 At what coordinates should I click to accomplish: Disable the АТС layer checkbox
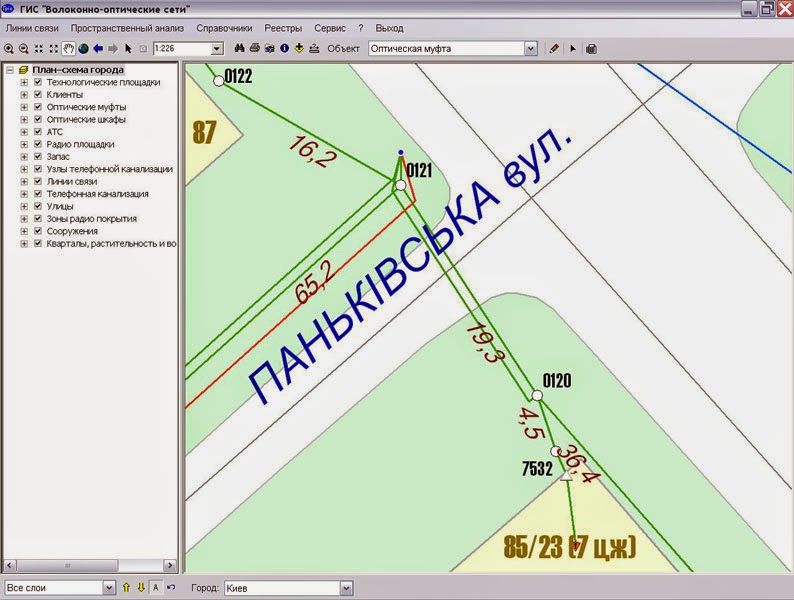(x=37, y=132)
